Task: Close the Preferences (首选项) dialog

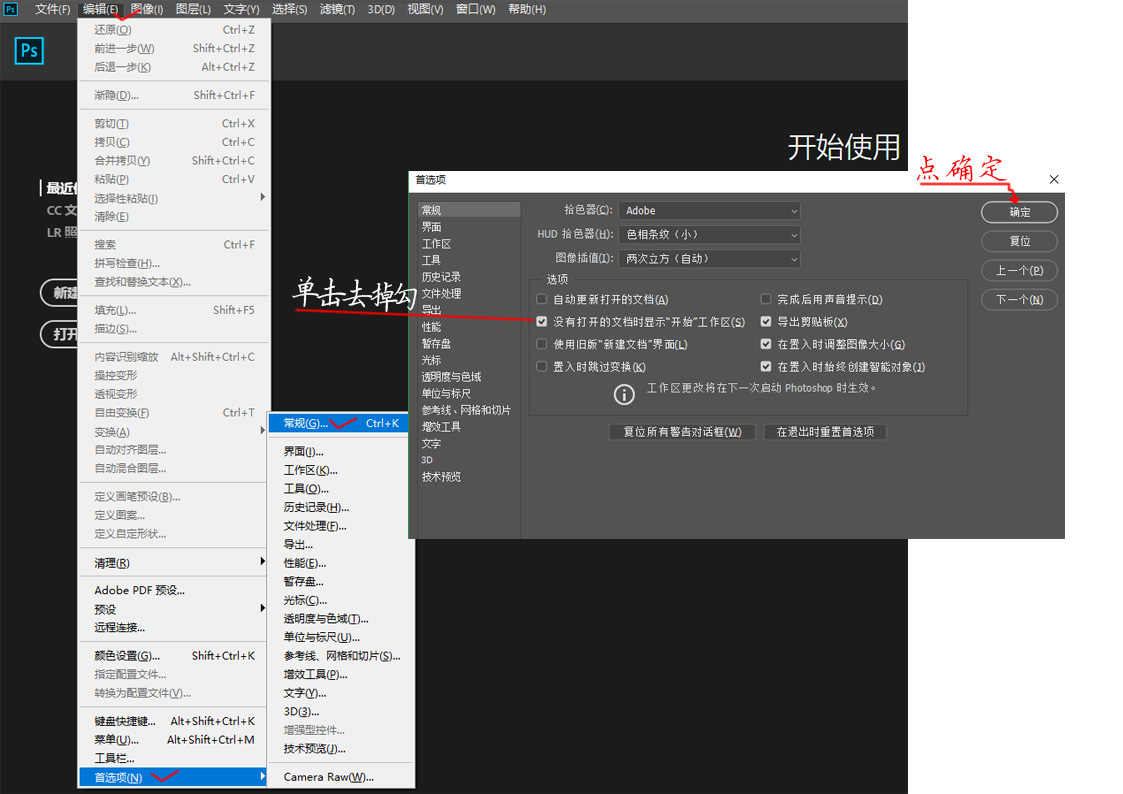Action: point(1054,180)
